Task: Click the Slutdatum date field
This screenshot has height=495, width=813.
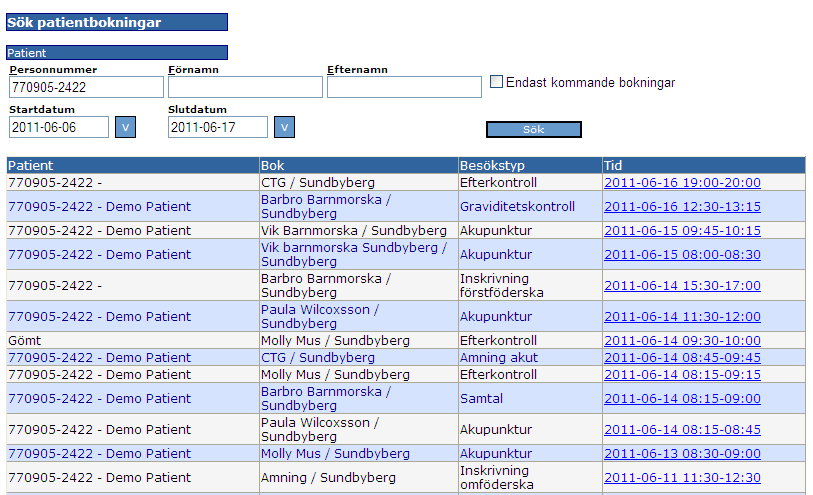Action: point(218,127)
